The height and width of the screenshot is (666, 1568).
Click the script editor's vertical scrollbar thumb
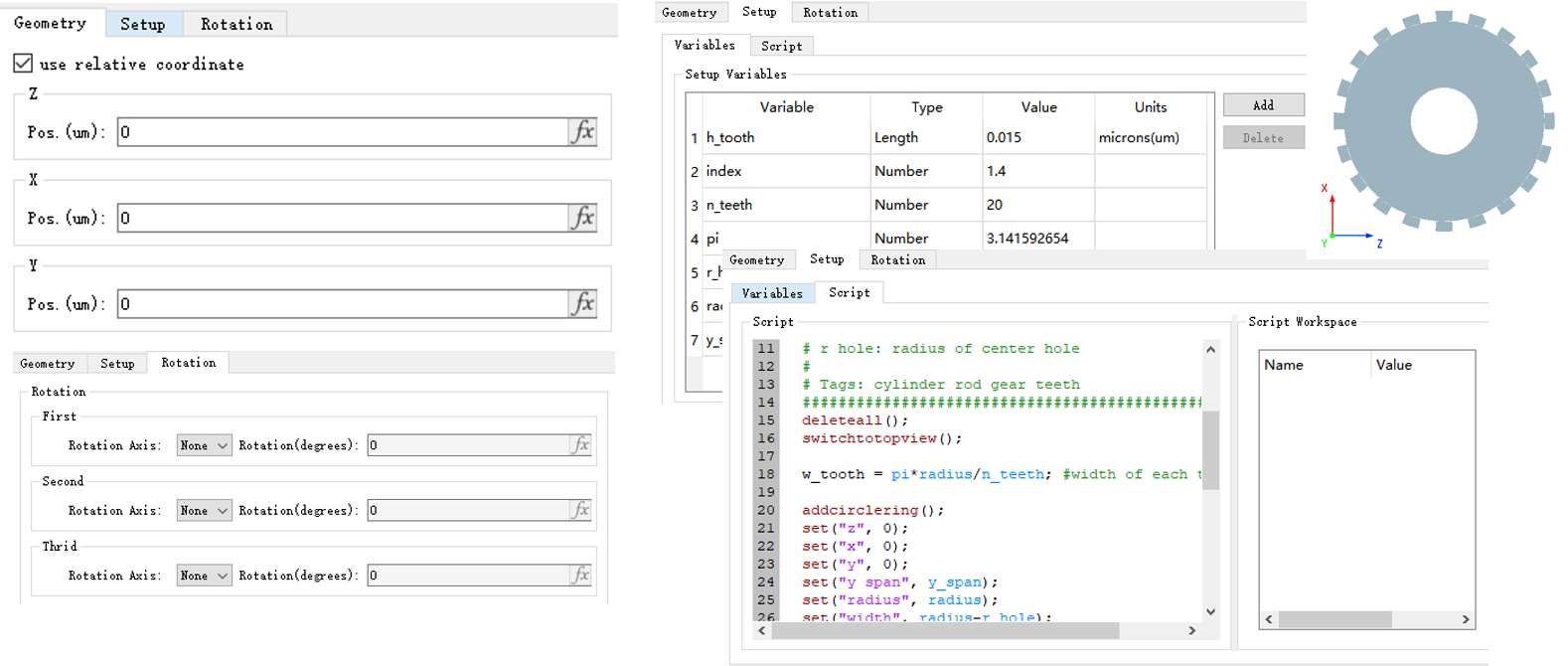(1210, 449)
